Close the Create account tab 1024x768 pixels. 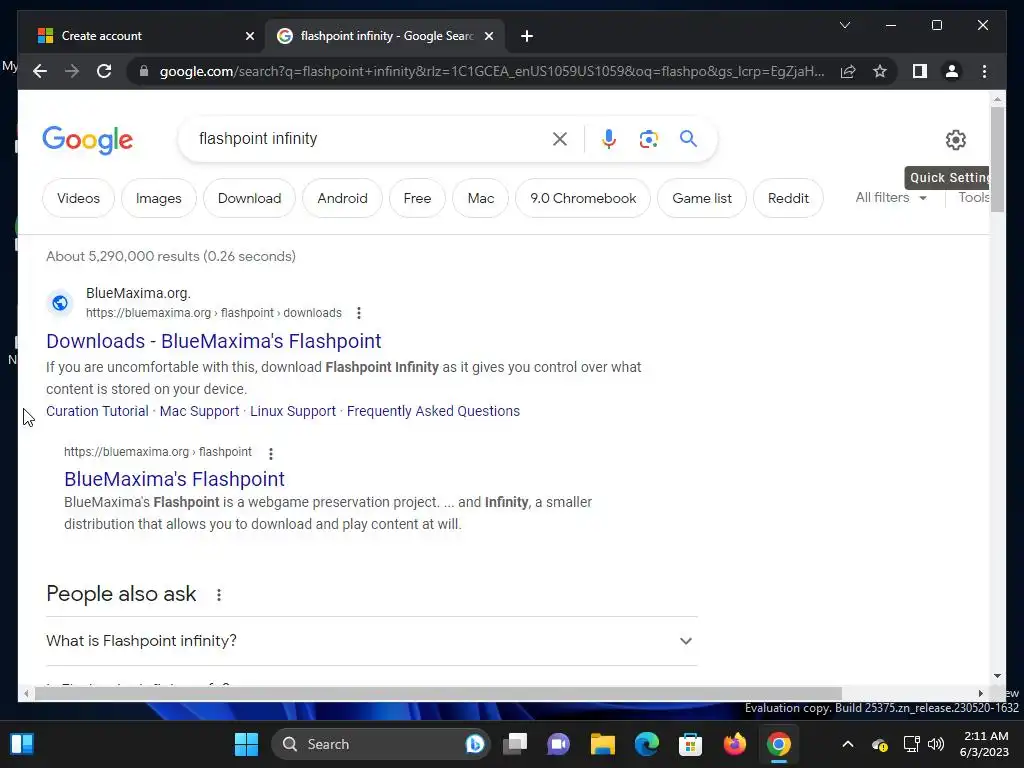[249, 36]
